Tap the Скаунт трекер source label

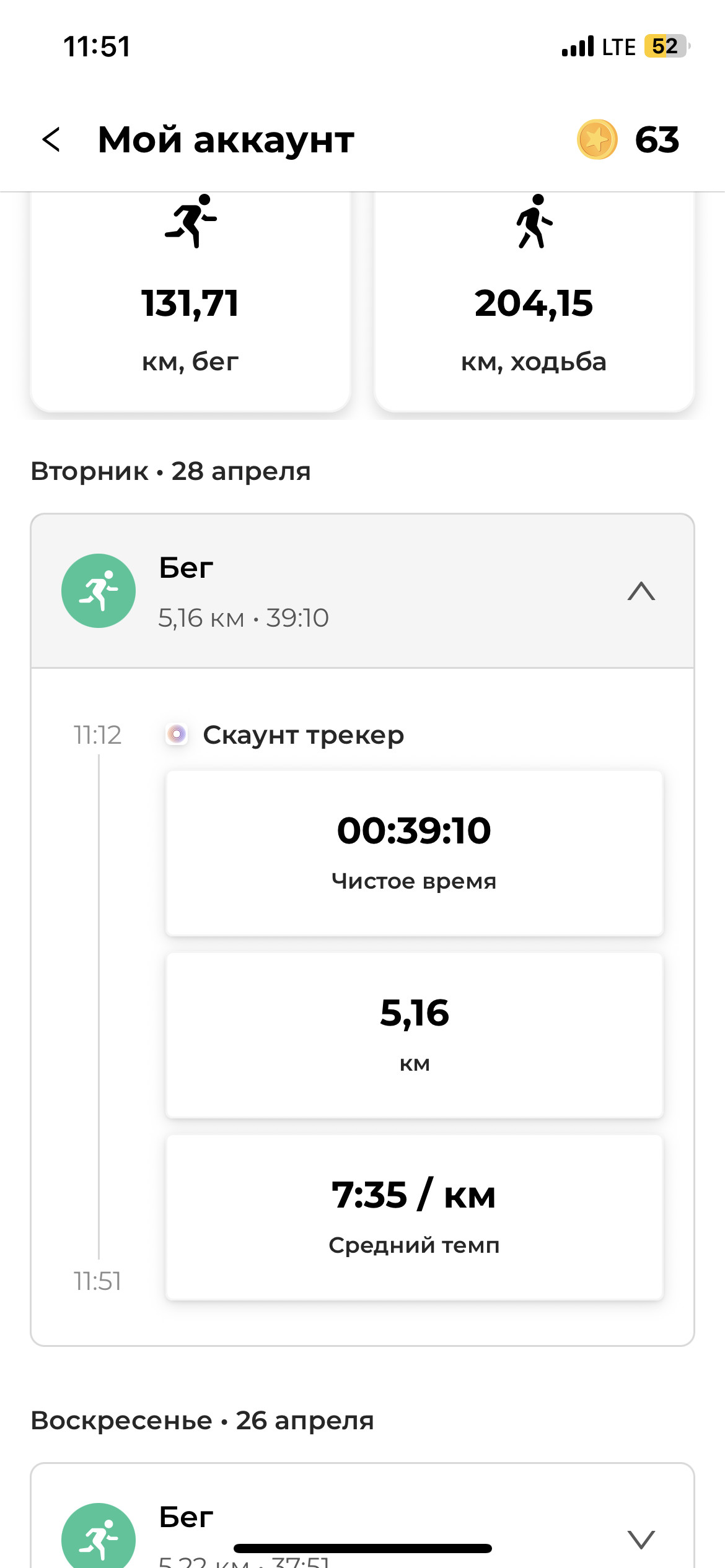(304, 735)
